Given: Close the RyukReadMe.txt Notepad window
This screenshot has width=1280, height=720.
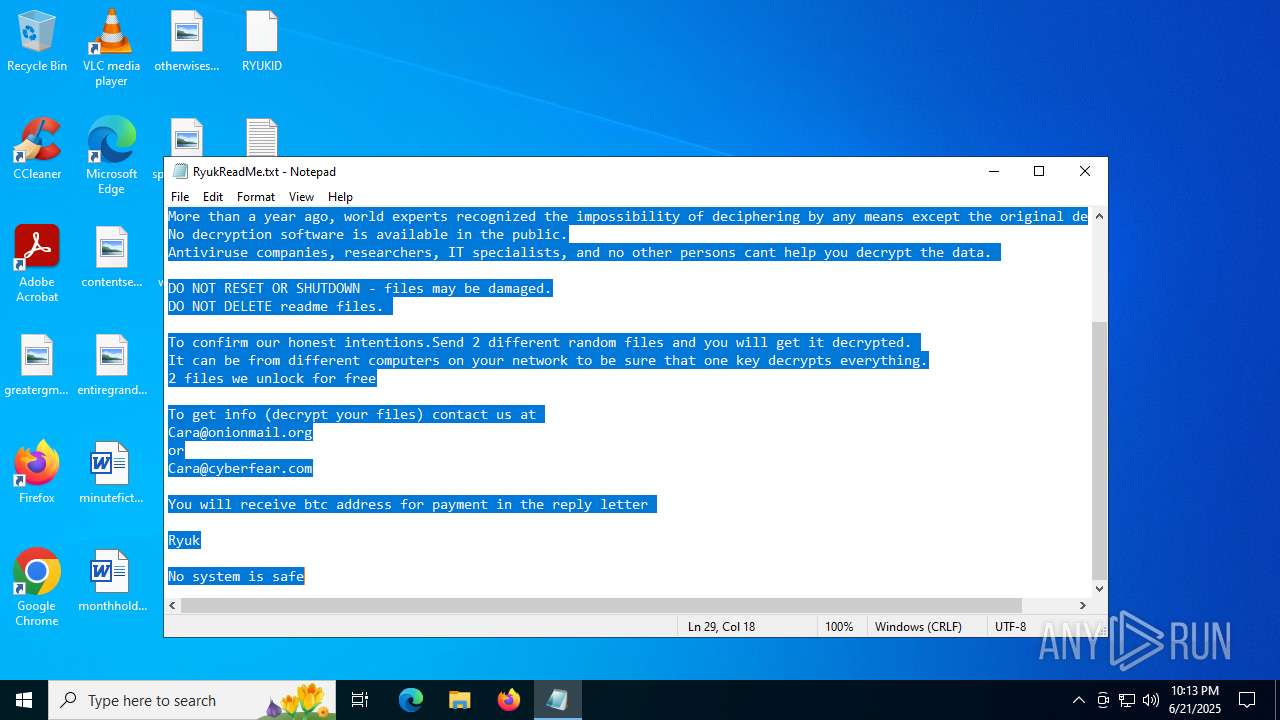Looking at the screenshot, I should (x=1085, y=171).
